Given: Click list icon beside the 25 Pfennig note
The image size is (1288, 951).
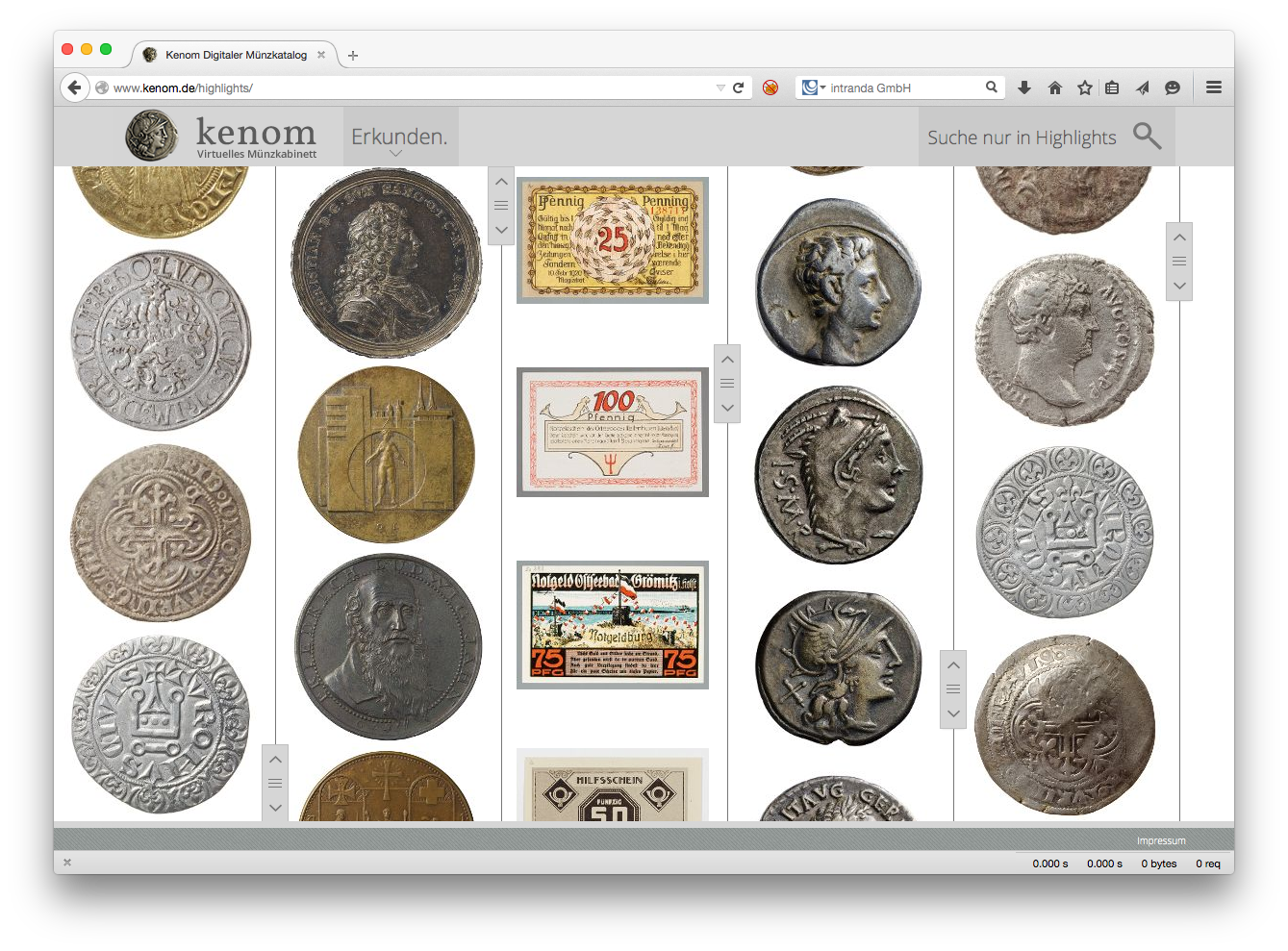Looking at the screenshot, I should (501, 206).
